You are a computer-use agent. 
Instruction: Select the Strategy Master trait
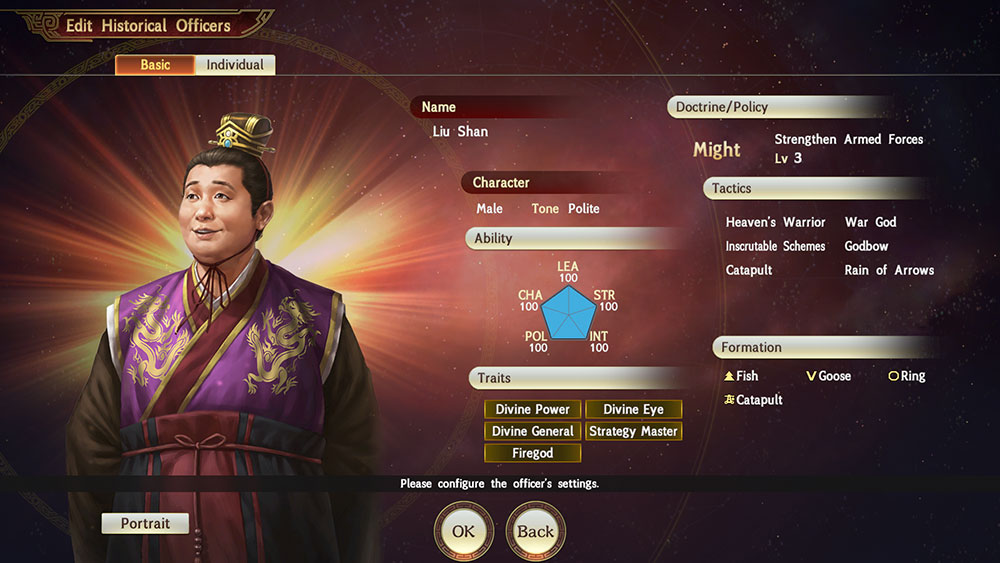point(633,431)
